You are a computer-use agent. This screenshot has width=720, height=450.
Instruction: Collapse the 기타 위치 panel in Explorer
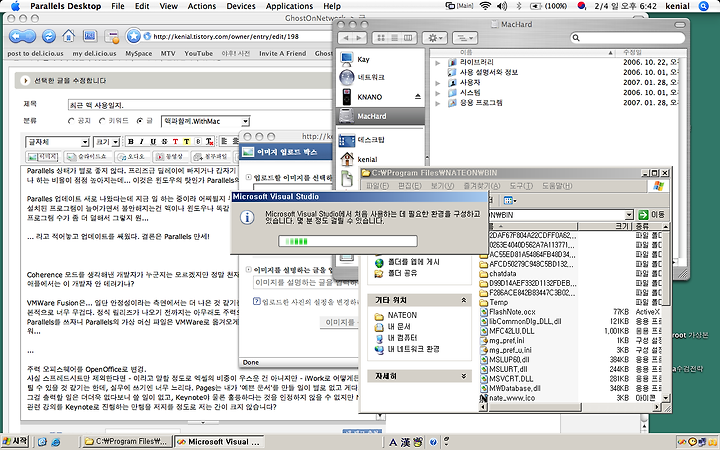pos(463,300)
